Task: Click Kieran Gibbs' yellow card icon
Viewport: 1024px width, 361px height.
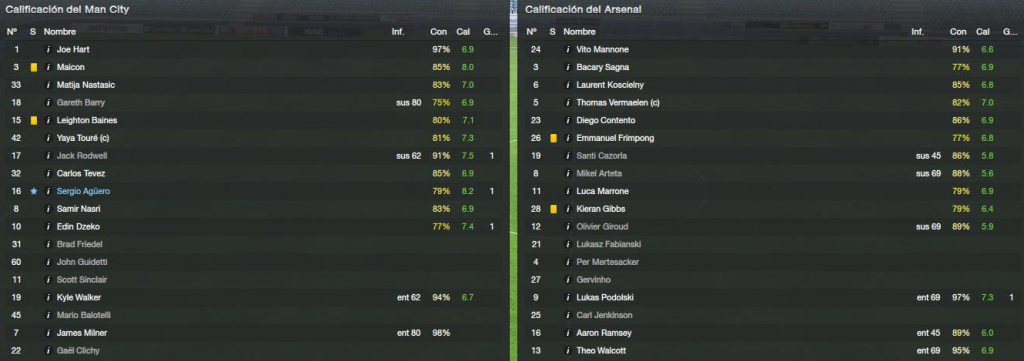Action: (553, 209)
